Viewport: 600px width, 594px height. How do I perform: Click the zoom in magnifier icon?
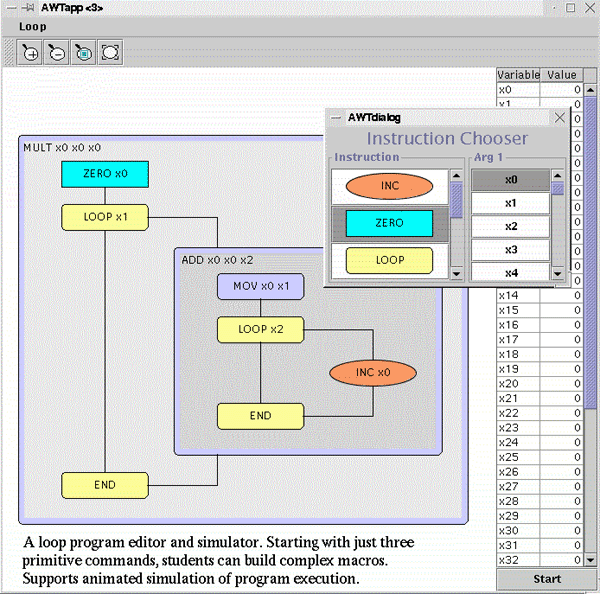[30, 54]
